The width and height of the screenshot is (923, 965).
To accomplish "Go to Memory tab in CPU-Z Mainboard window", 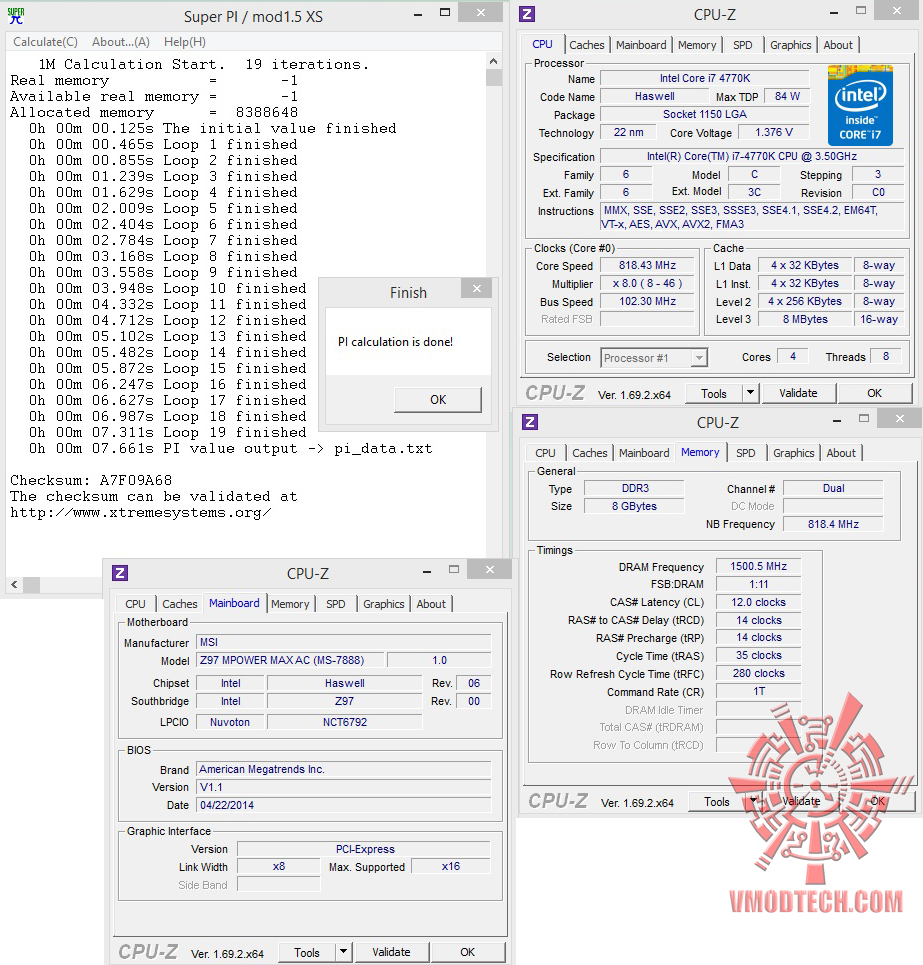I will pyautogui.click(x=290, y=604).
